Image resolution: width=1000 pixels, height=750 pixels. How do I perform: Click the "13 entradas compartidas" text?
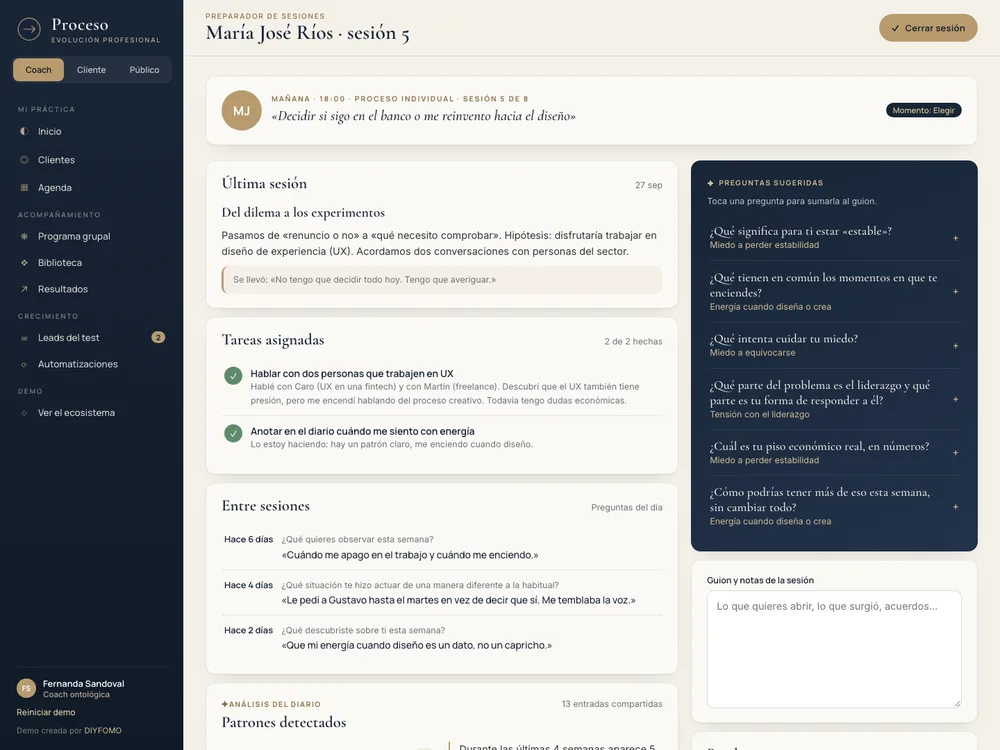[612, 704]
